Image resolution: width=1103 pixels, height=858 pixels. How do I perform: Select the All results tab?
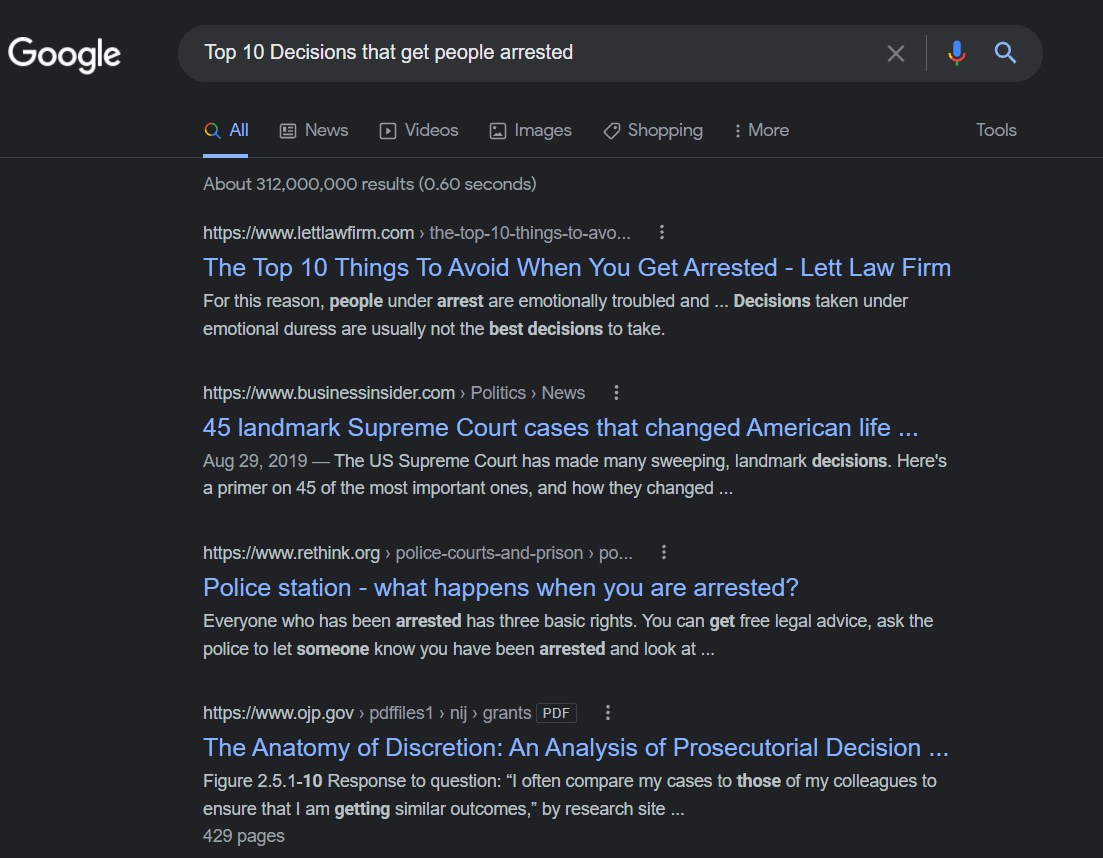click(x=227, y=130)
